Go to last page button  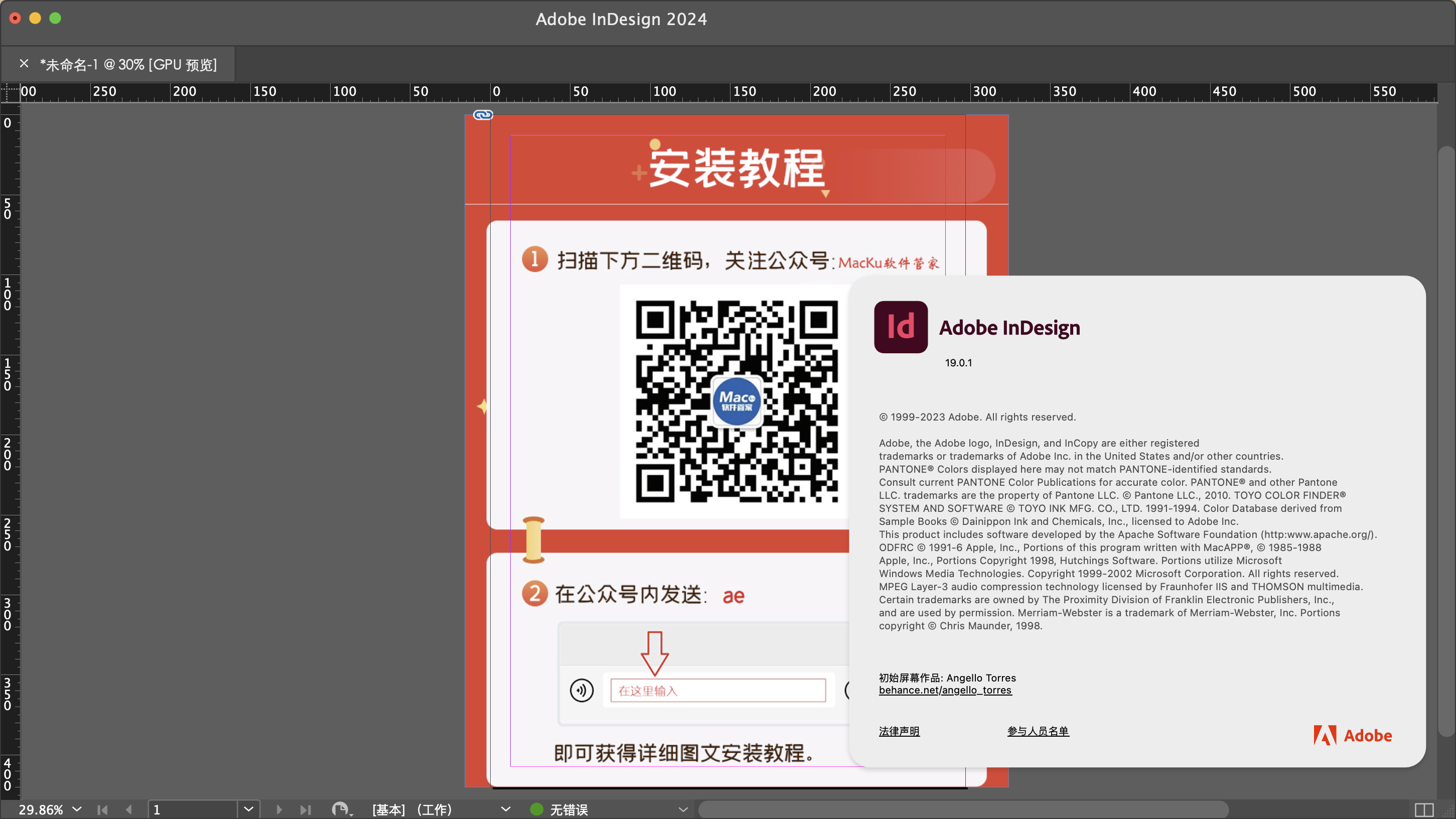[305, 809]
